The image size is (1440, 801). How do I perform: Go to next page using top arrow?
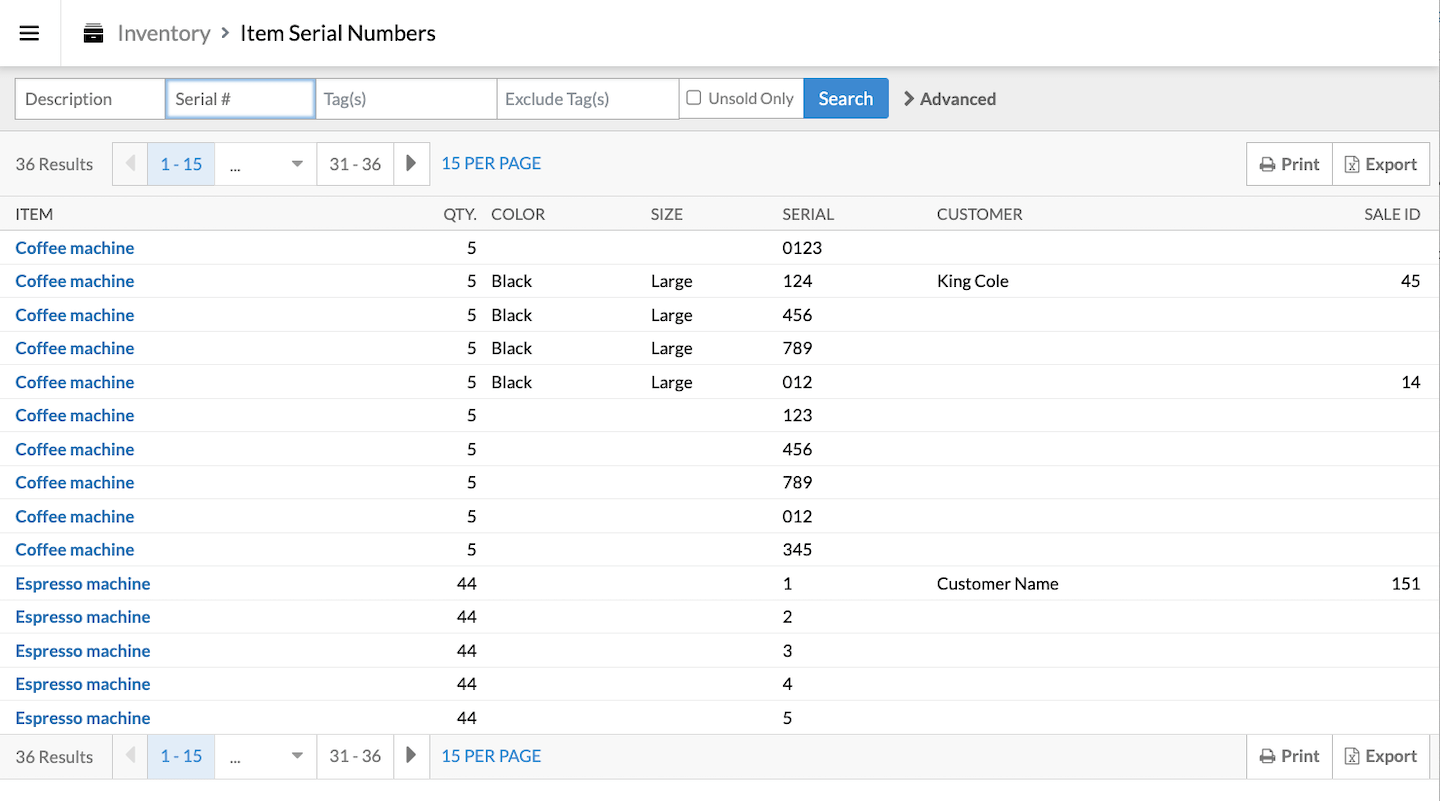pos(411,164)
